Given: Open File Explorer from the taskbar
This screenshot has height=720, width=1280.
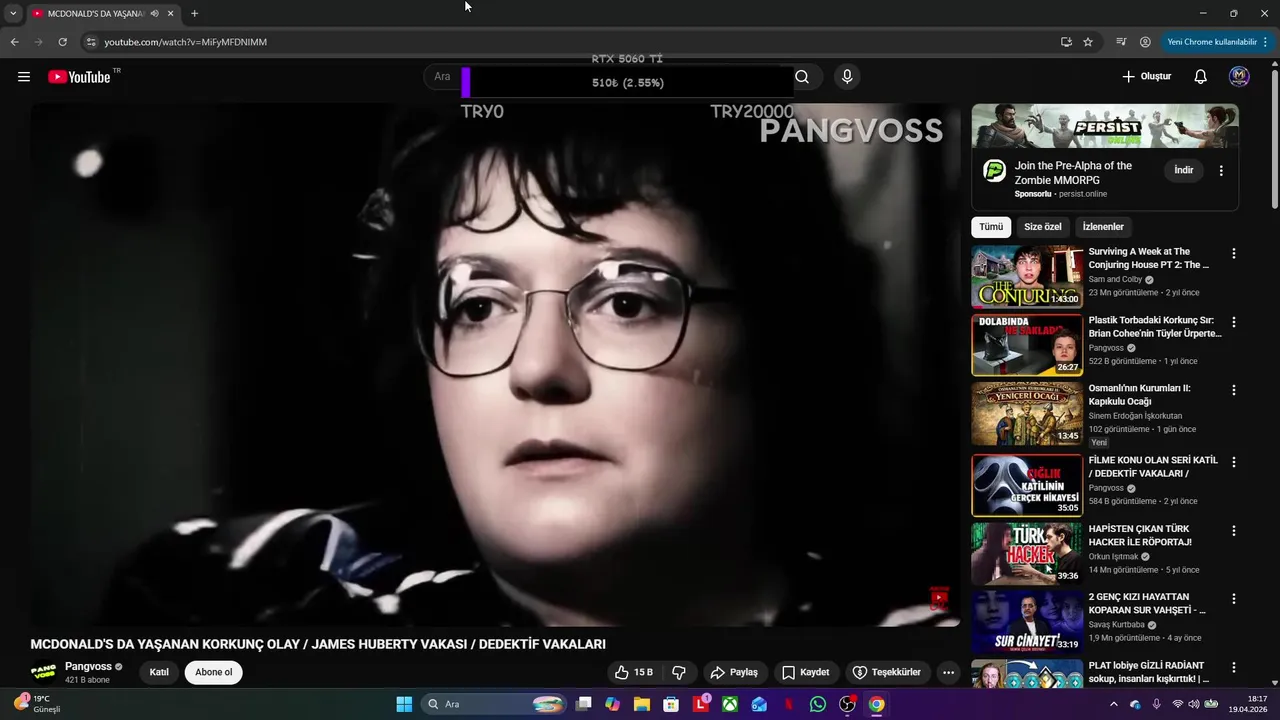Looking at the screenshot, I should [x=642, y=704].
